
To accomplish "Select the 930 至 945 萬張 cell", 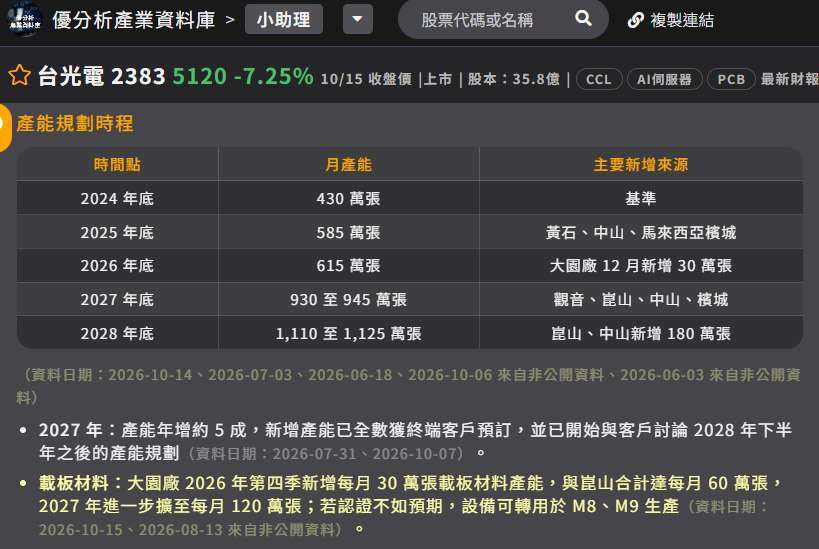I will pyautogui.click(x=348, y=300).
